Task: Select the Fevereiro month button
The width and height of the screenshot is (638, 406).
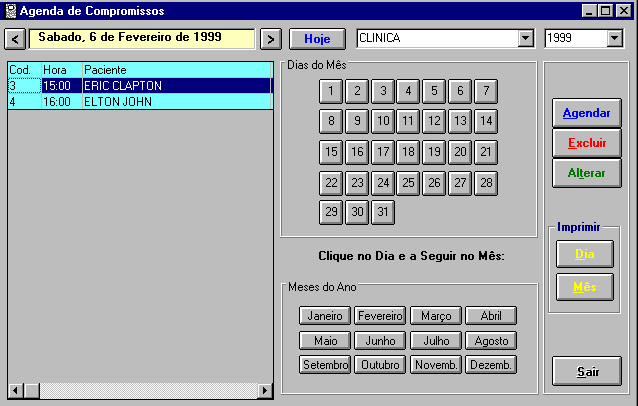Action: [380, 316]
